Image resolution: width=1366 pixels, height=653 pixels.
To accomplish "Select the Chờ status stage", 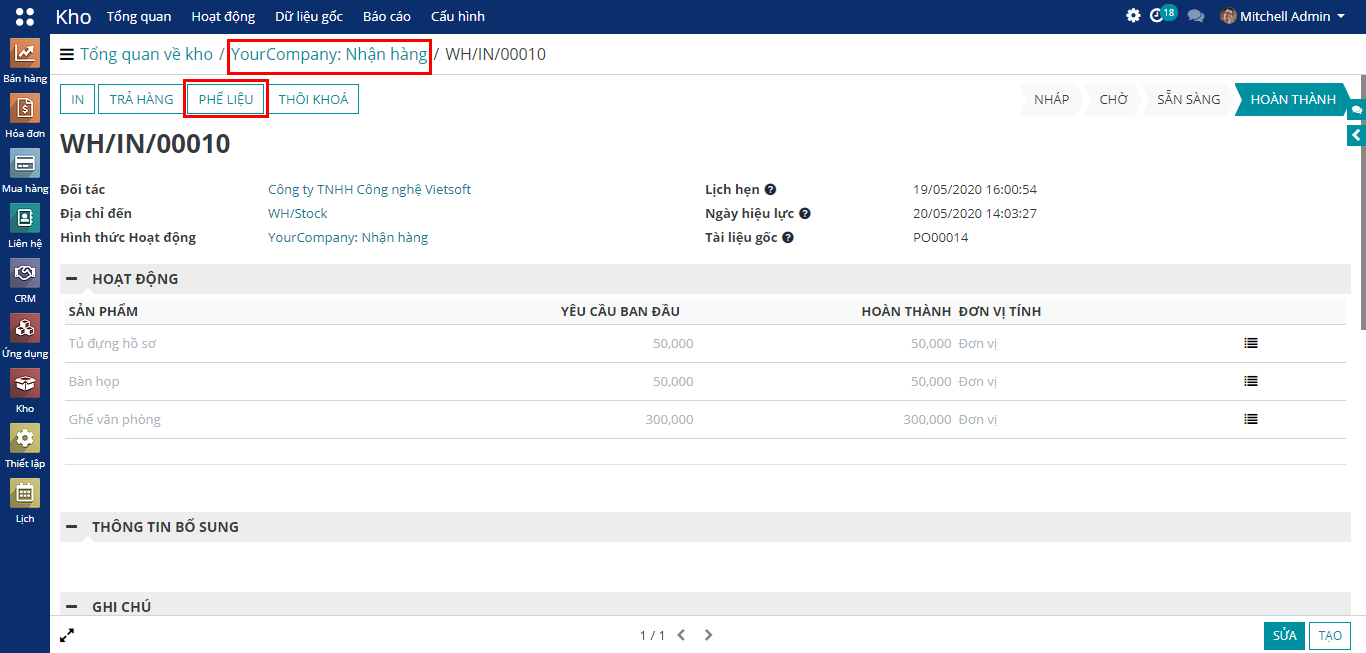I will point(1113,99).
